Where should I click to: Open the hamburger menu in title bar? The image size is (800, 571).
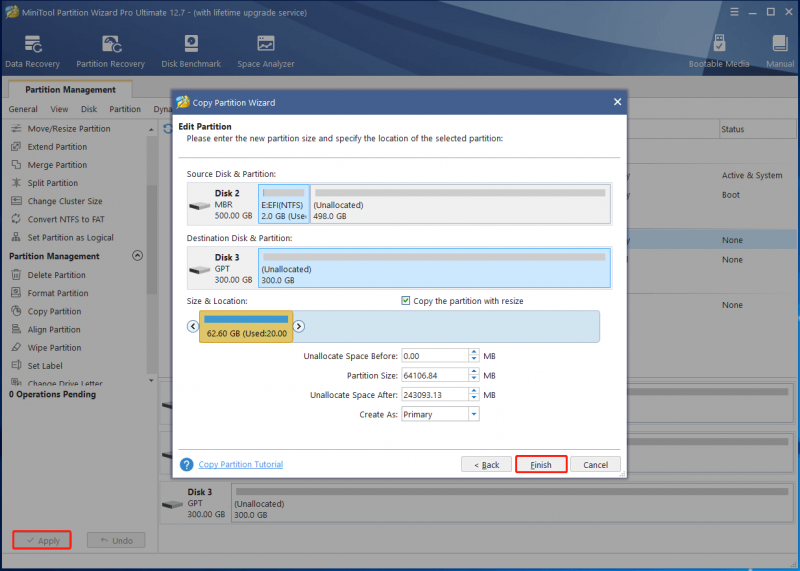(734, 12)
